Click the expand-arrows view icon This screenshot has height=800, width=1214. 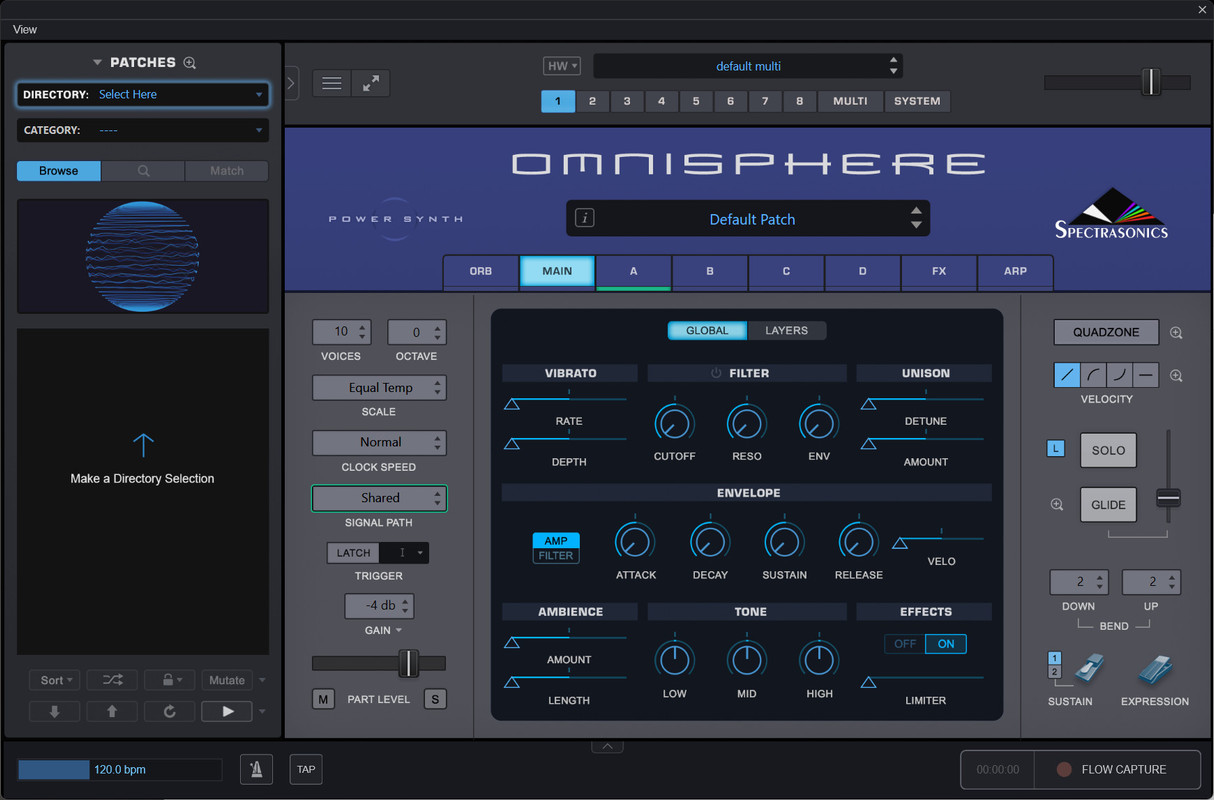(371, 83)
